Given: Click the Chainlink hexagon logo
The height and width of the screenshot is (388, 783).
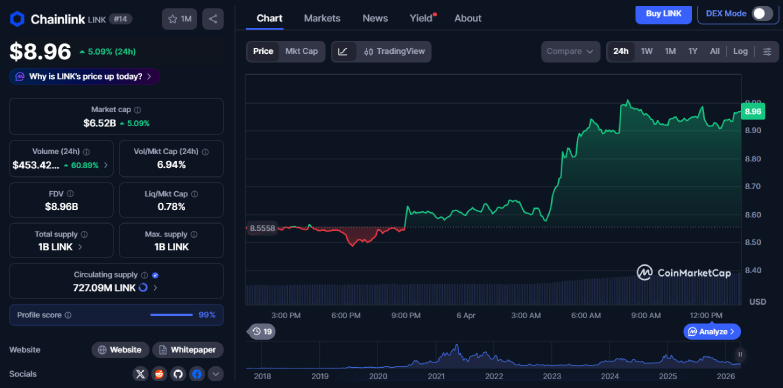Looking at the screenshot, I should (17, 19).
